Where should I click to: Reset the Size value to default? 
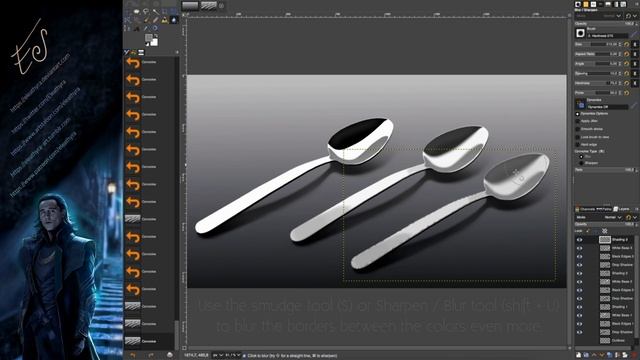(627, 44)
